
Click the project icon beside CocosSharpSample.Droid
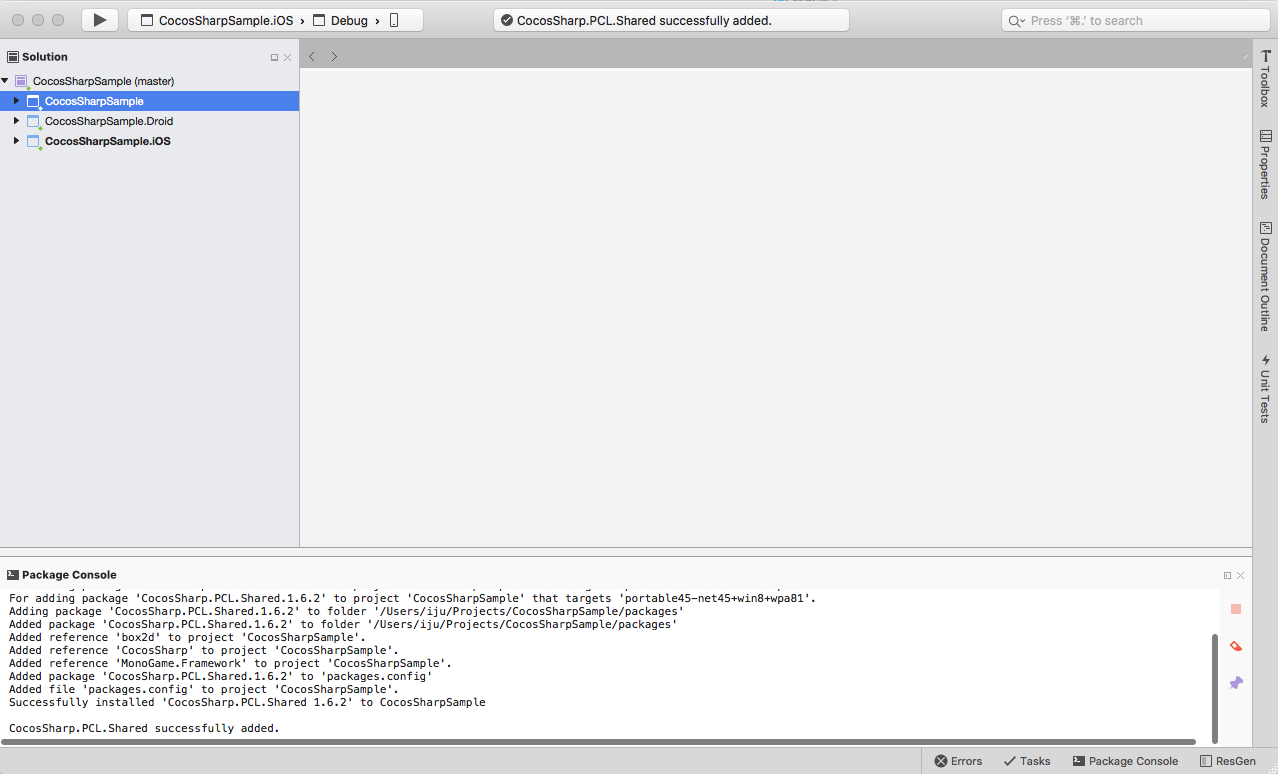click(x=33, y=121)
